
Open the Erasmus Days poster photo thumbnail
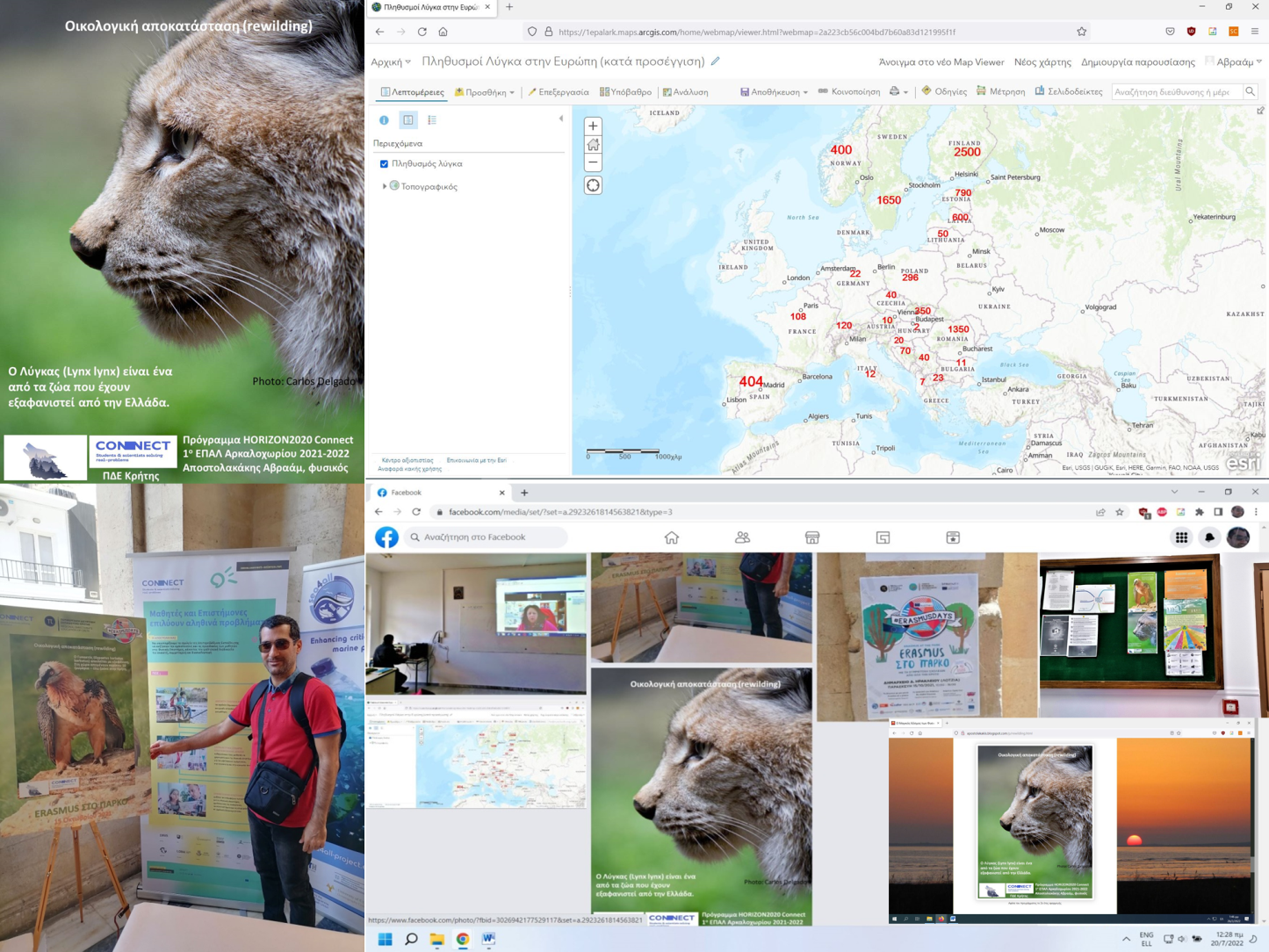927,637
